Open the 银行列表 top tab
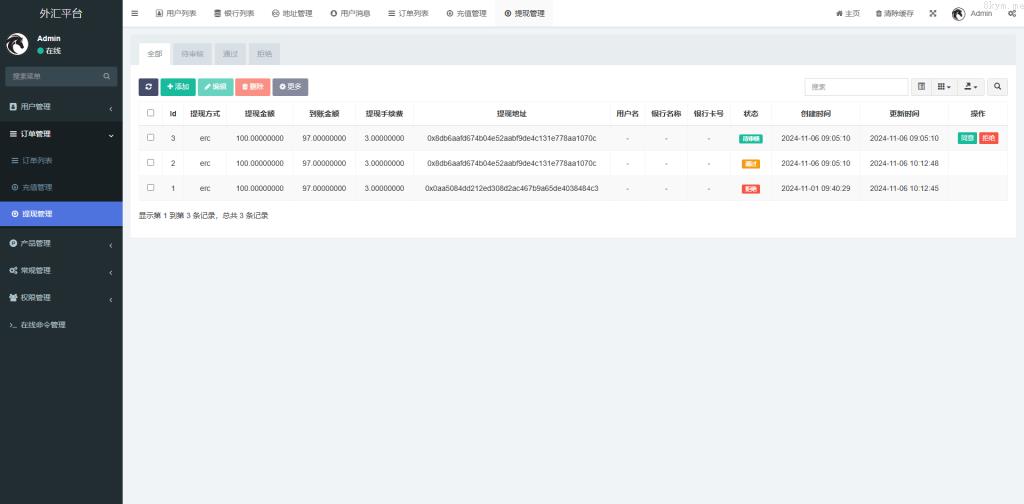 coord(234,13)
